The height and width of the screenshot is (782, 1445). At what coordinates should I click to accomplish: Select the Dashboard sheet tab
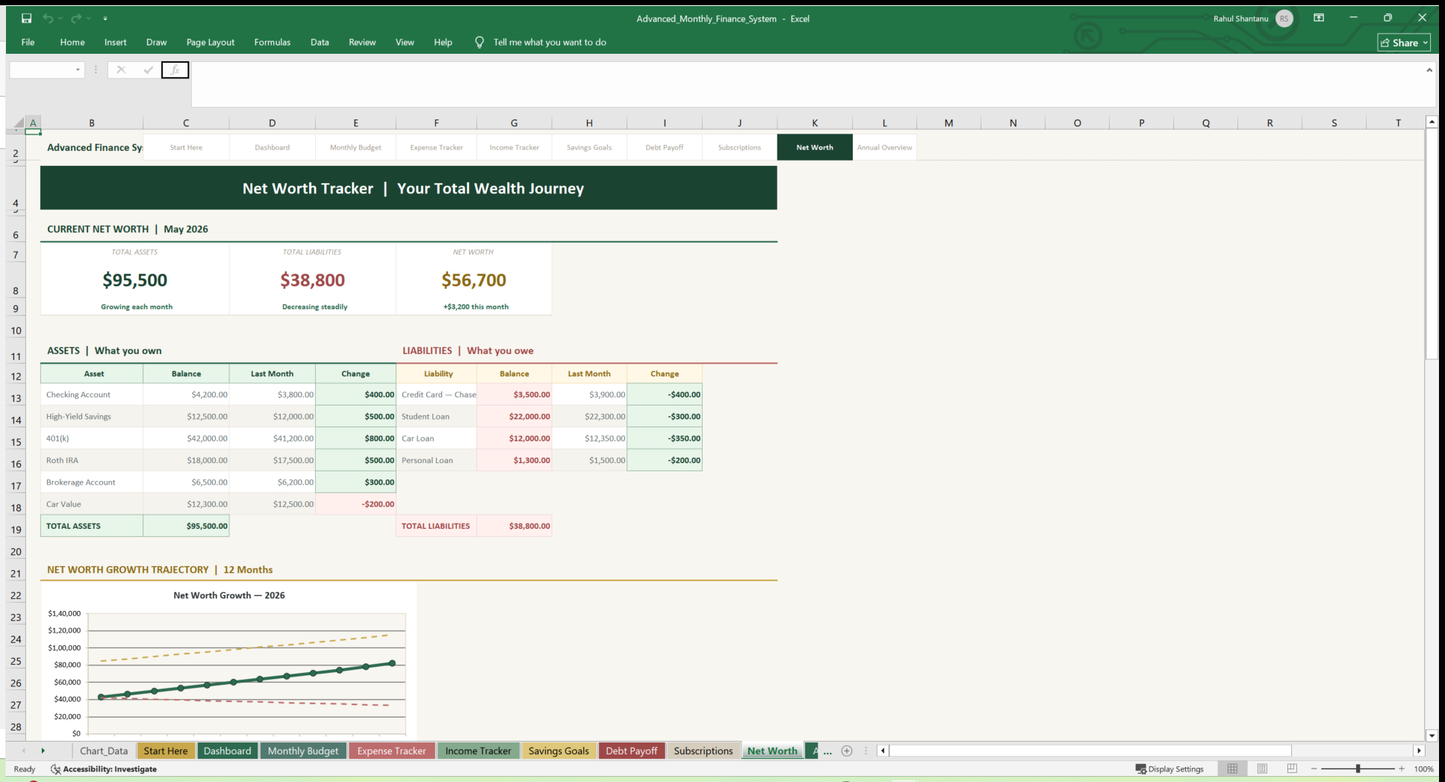point(228,751)
